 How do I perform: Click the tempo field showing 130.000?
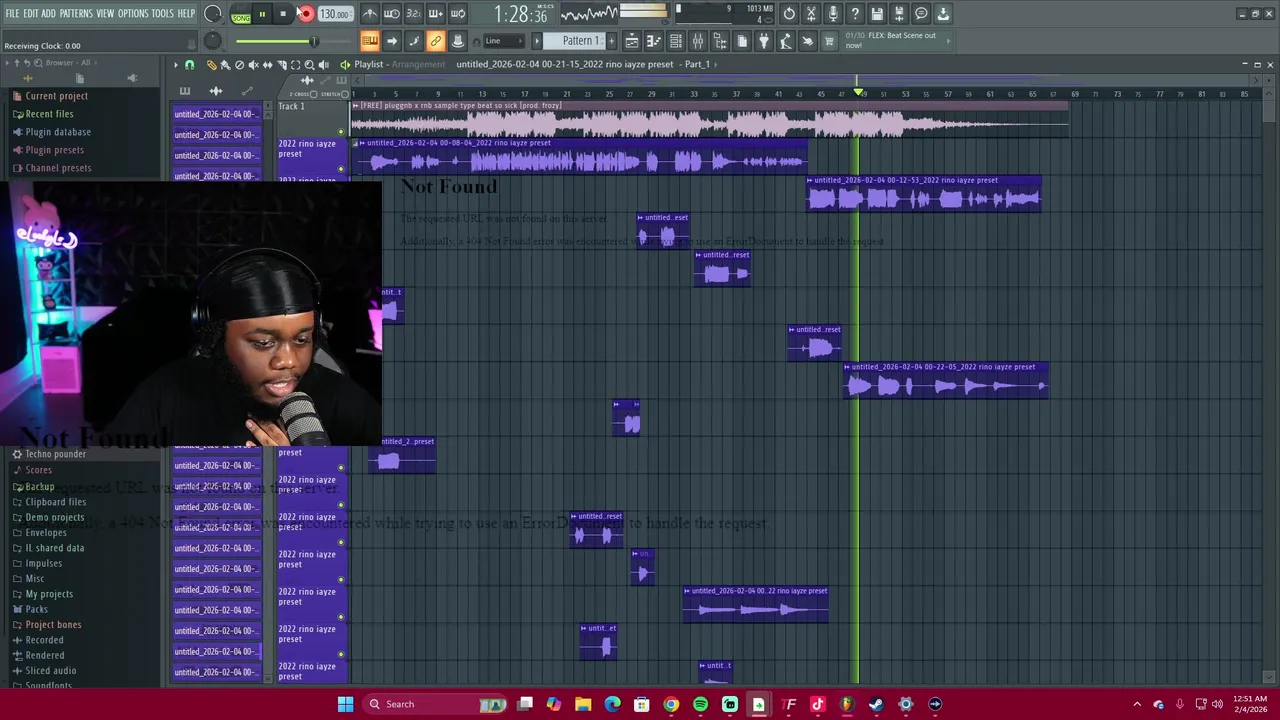334,14
